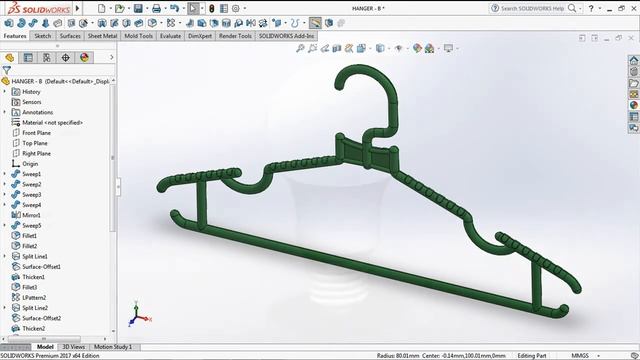Click the feature tree filter funnel

coord(7,70)
